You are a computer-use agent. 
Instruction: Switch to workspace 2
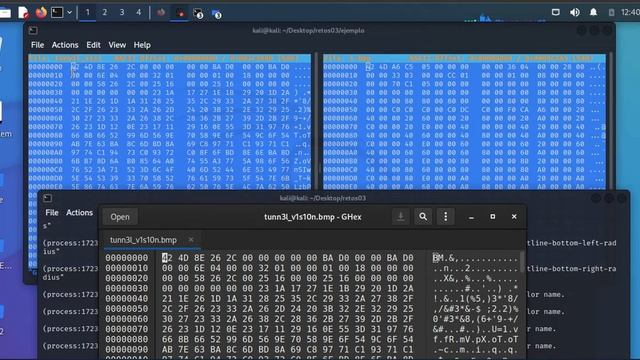coord(104,13)
